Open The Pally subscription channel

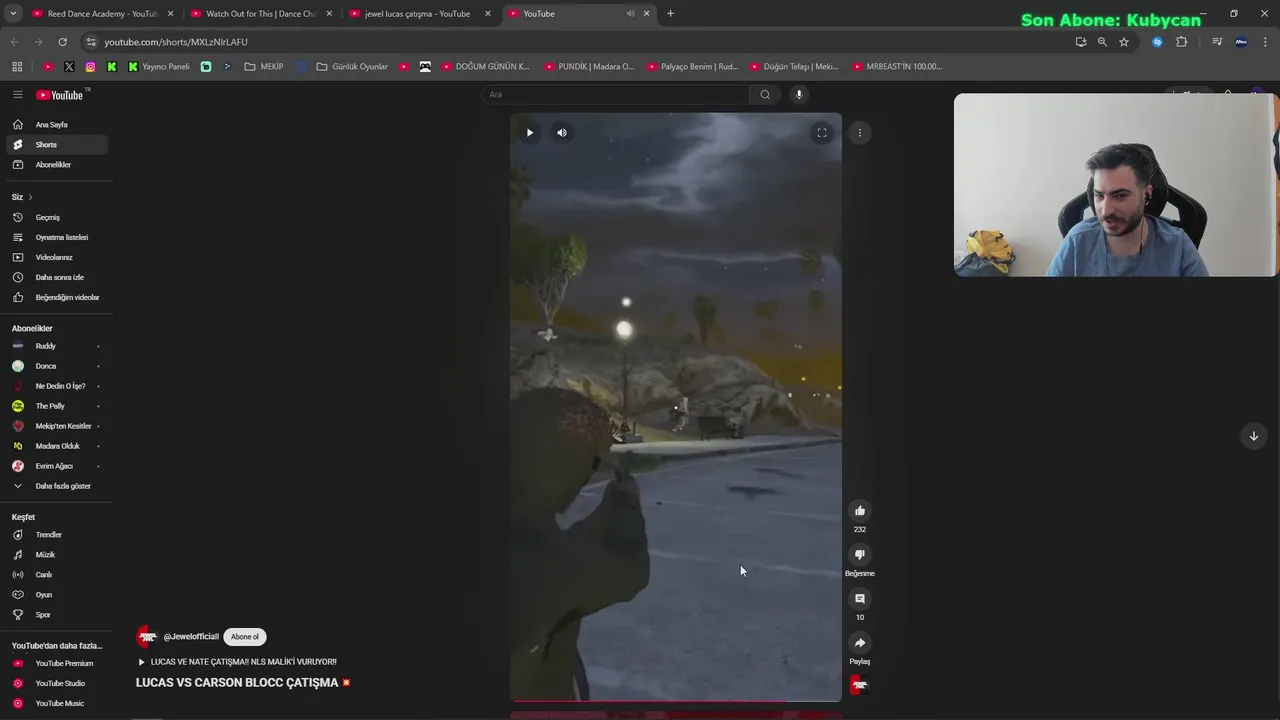point(57,406)
